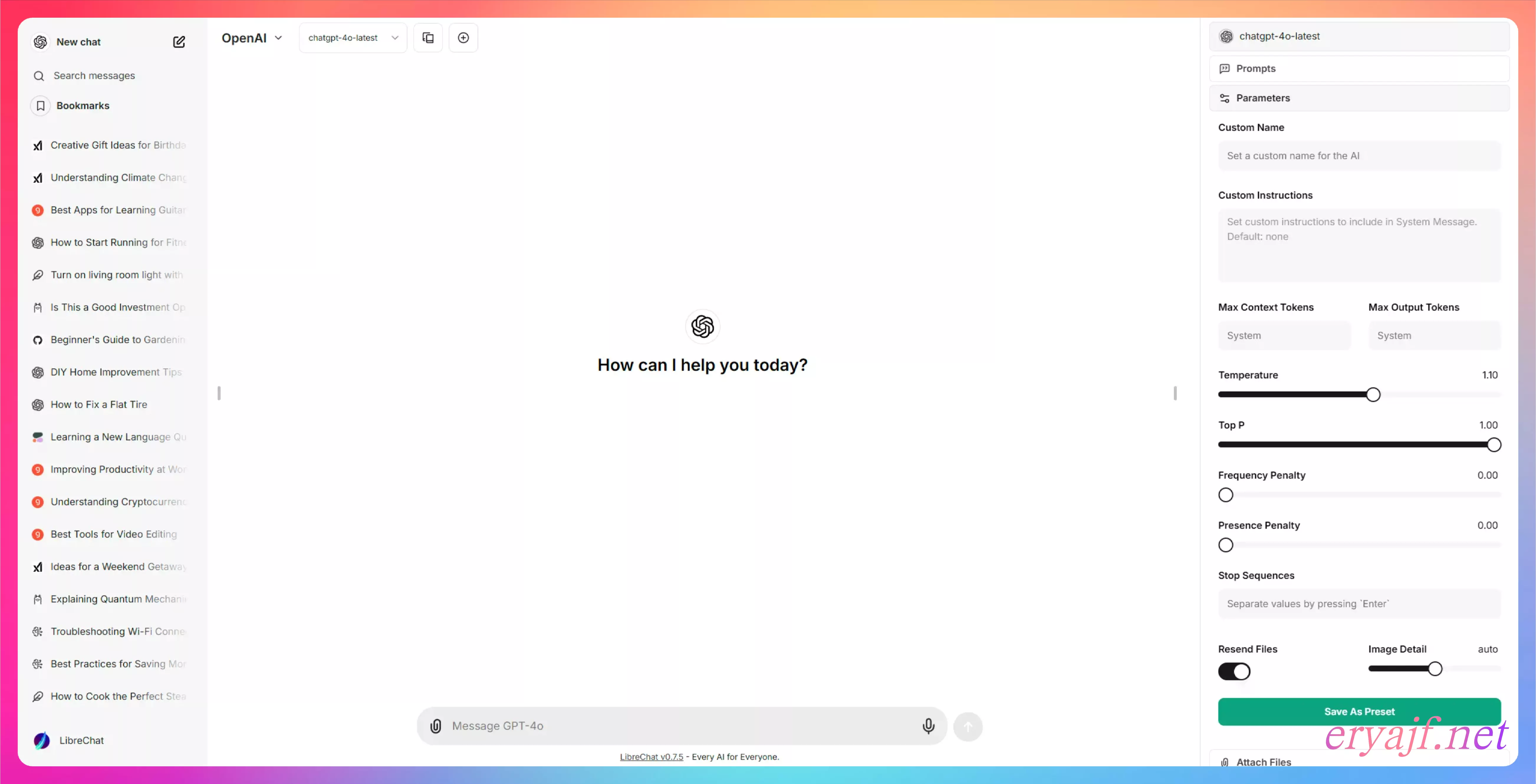1536x784 pixels.
Task: Open the LibreChat account menu label
Action: pos(81,740)
